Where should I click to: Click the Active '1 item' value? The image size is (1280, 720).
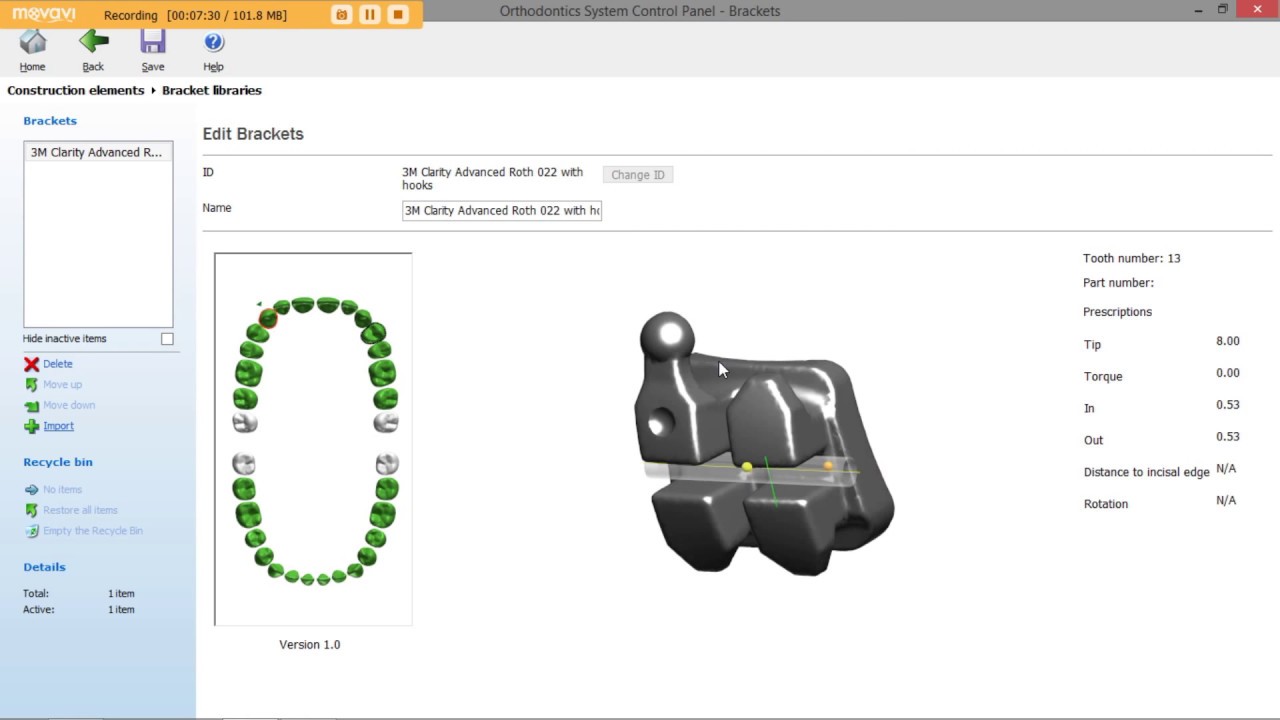121,610
